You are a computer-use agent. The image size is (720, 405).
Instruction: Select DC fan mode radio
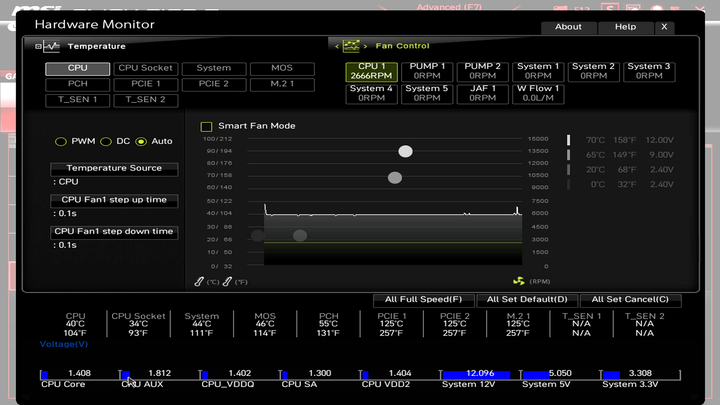(106, 141)
